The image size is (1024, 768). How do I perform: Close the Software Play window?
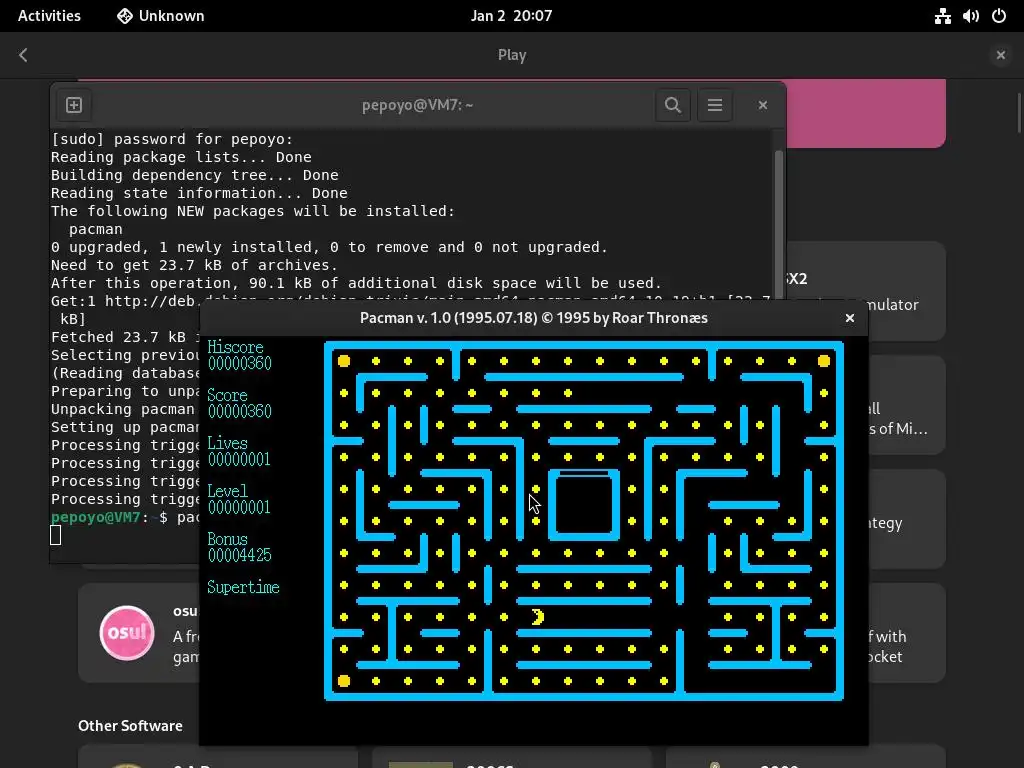tap(1000, 55)
